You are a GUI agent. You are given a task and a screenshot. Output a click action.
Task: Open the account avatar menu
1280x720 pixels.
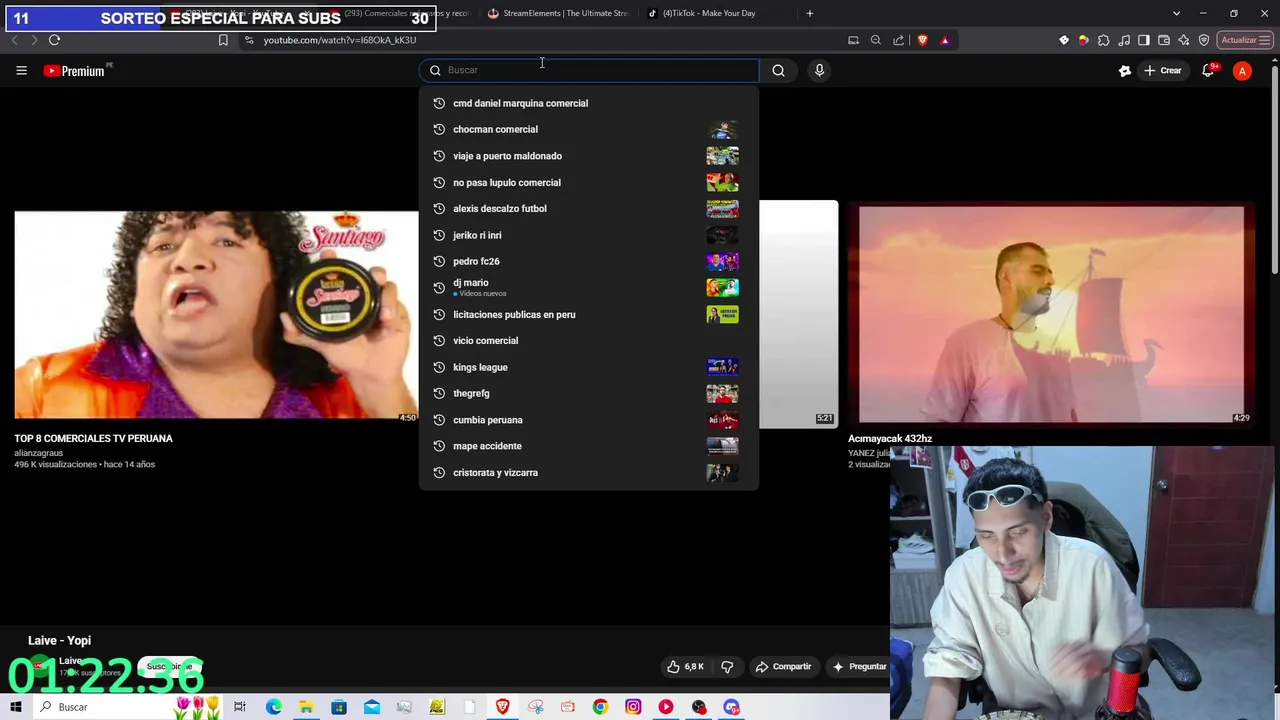pyautogui.click(x=1242, y=71)
